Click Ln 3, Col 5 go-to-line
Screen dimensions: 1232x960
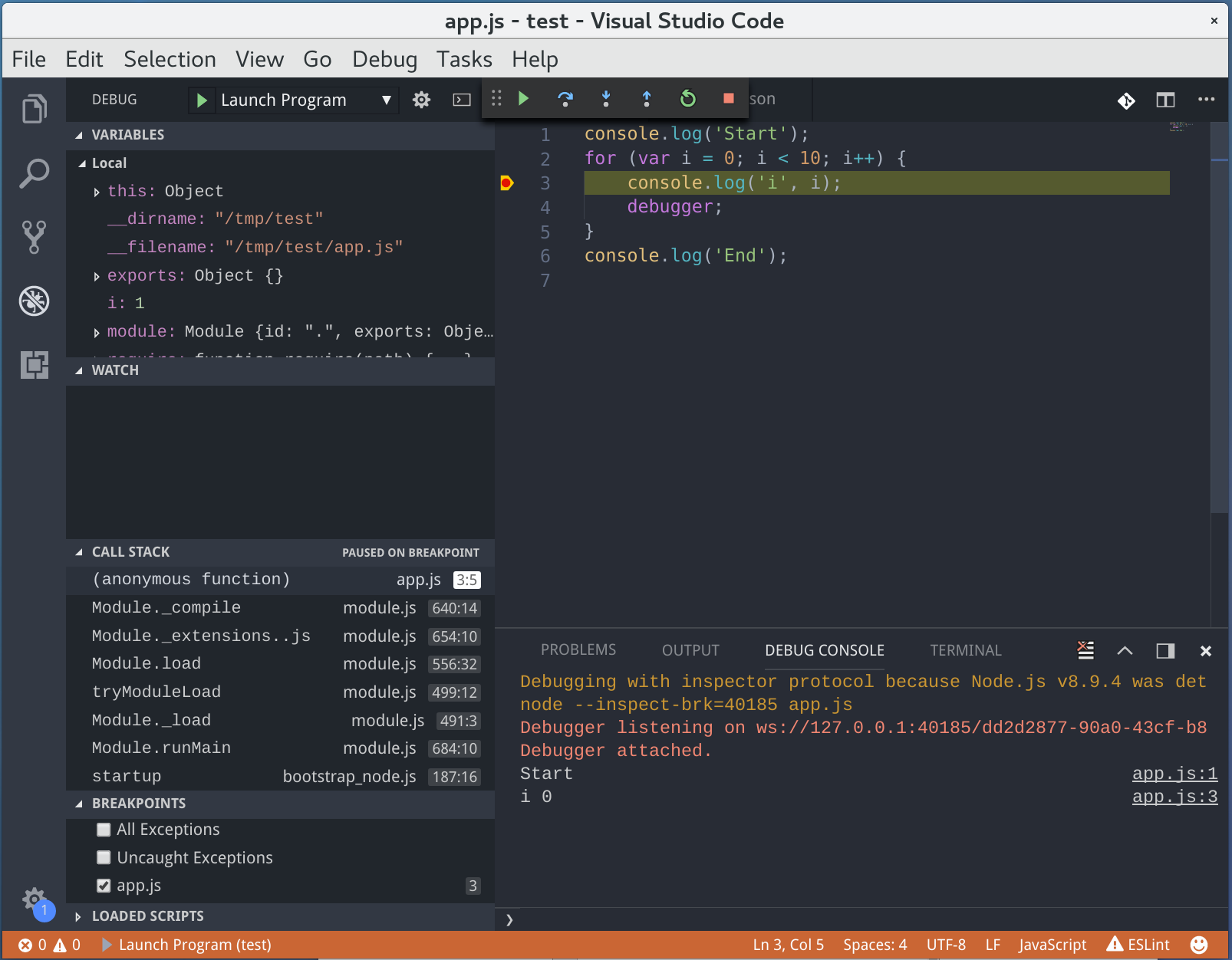(788, 945)
